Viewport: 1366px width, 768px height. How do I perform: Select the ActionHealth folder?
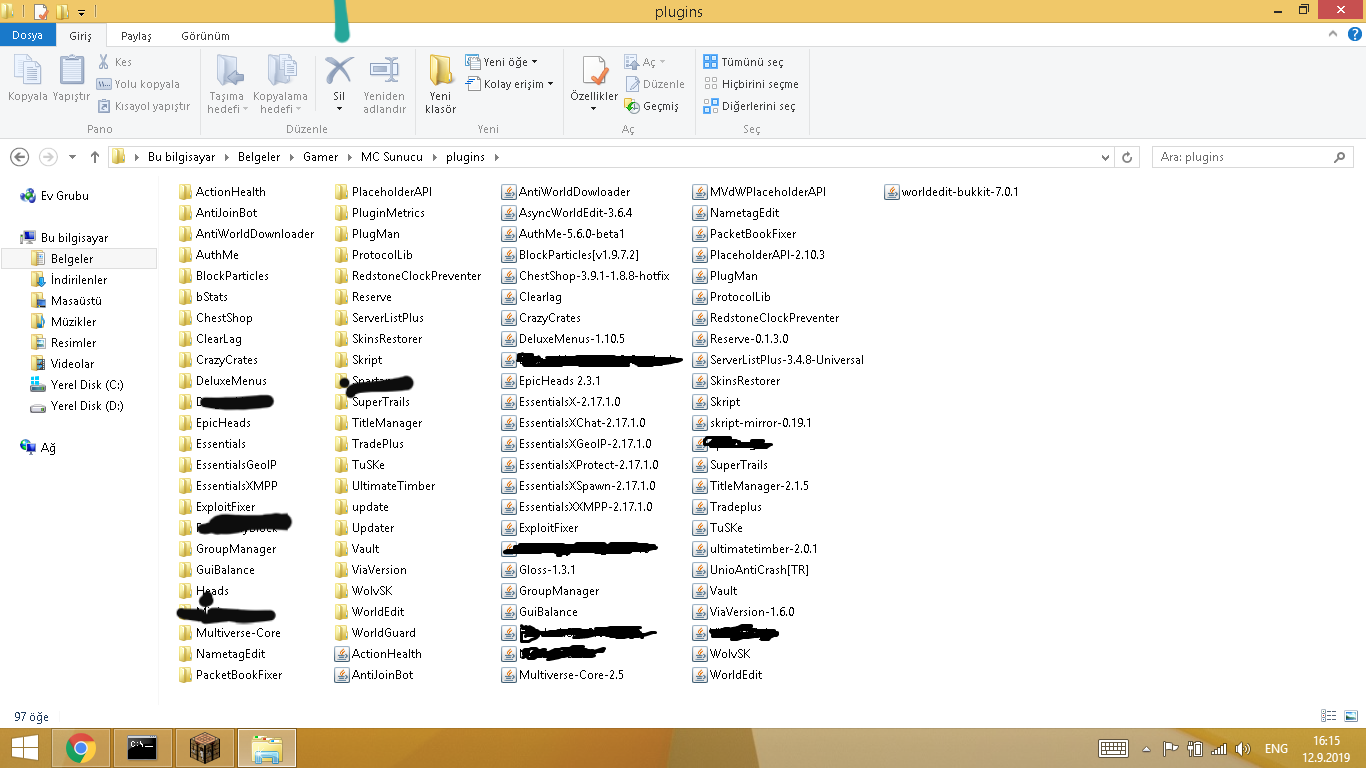230,192
